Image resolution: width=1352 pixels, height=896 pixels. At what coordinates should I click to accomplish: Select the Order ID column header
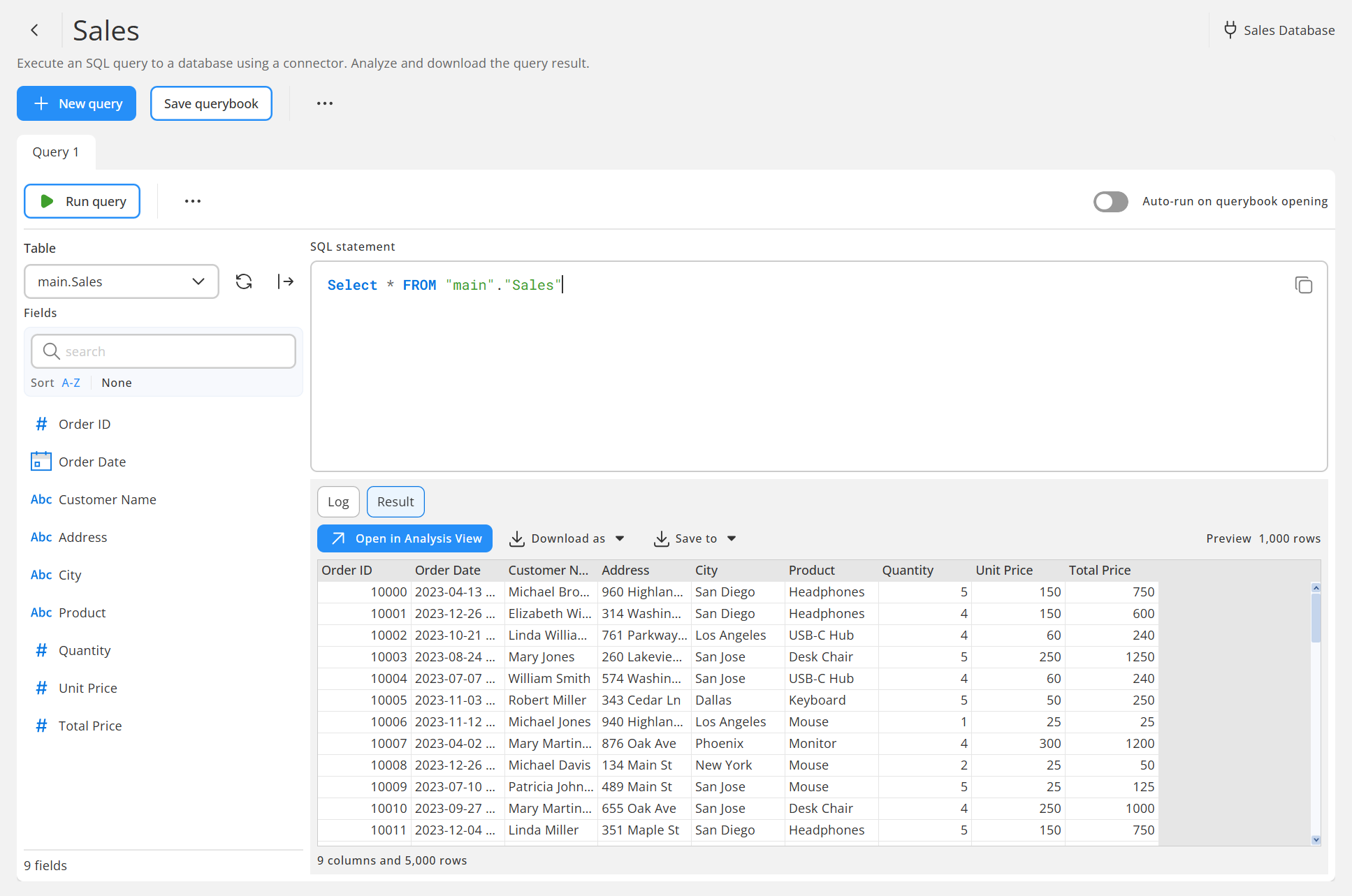(364, 570)
